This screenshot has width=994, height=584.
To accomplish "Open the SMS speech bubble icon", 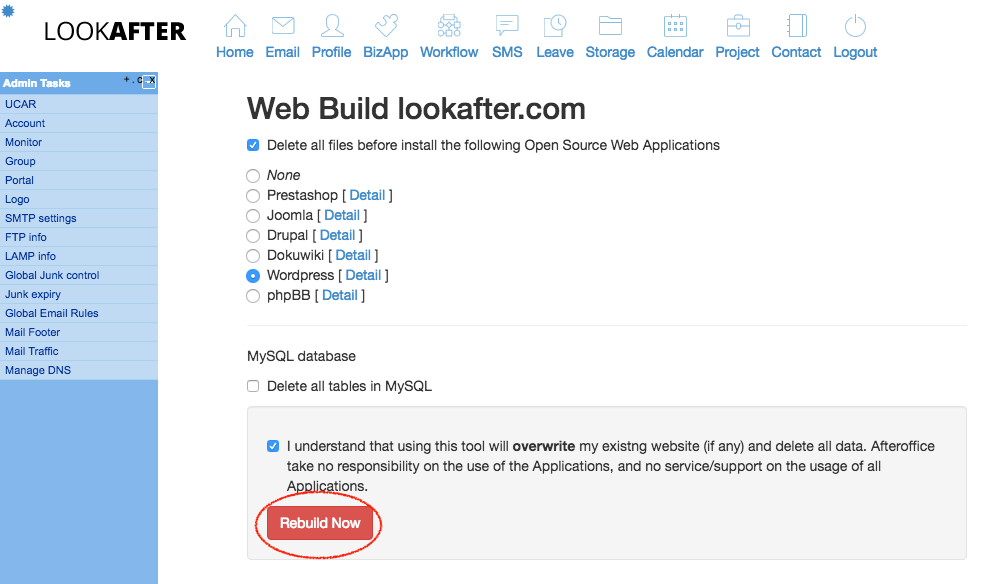I will 507,27.
